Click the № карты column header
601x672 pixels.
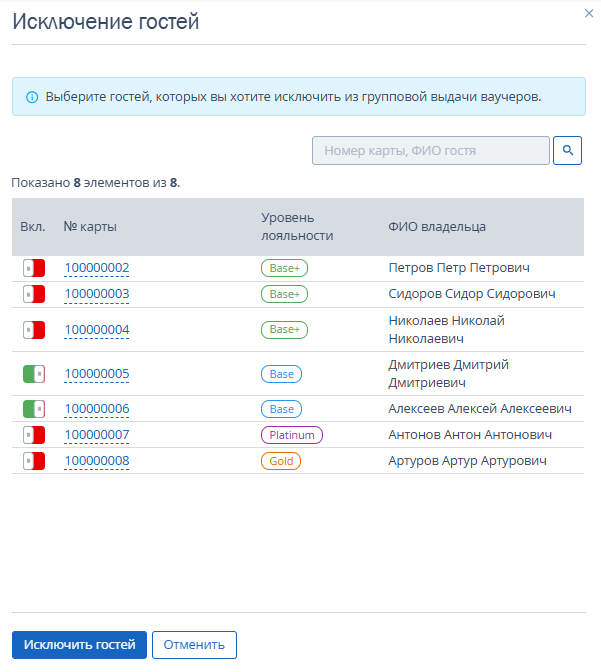(x=90, y=226)
